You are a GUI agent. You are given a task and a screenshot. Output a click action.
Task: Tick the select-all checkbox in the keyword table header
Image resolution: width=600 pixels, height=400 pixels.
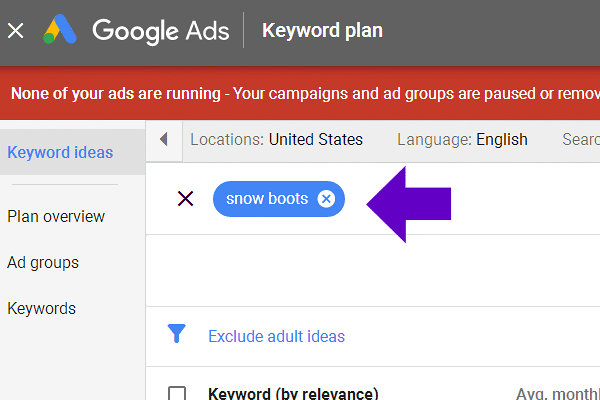tap(177, 393)
